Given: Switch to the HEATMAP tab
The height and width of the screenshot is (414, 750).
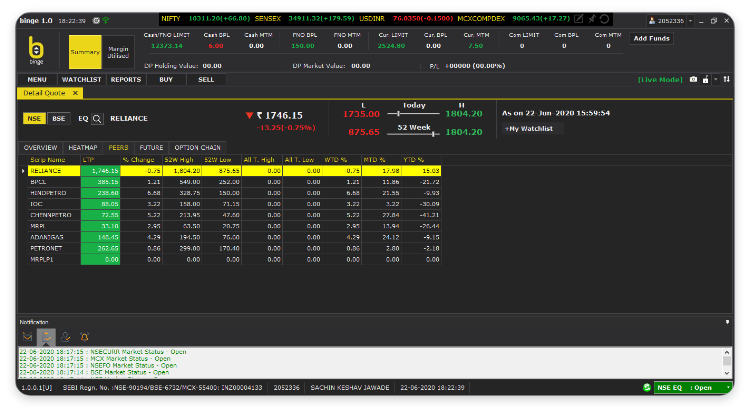Looking at the screenshot, I should pyautogui.click(x=83, y=148).
